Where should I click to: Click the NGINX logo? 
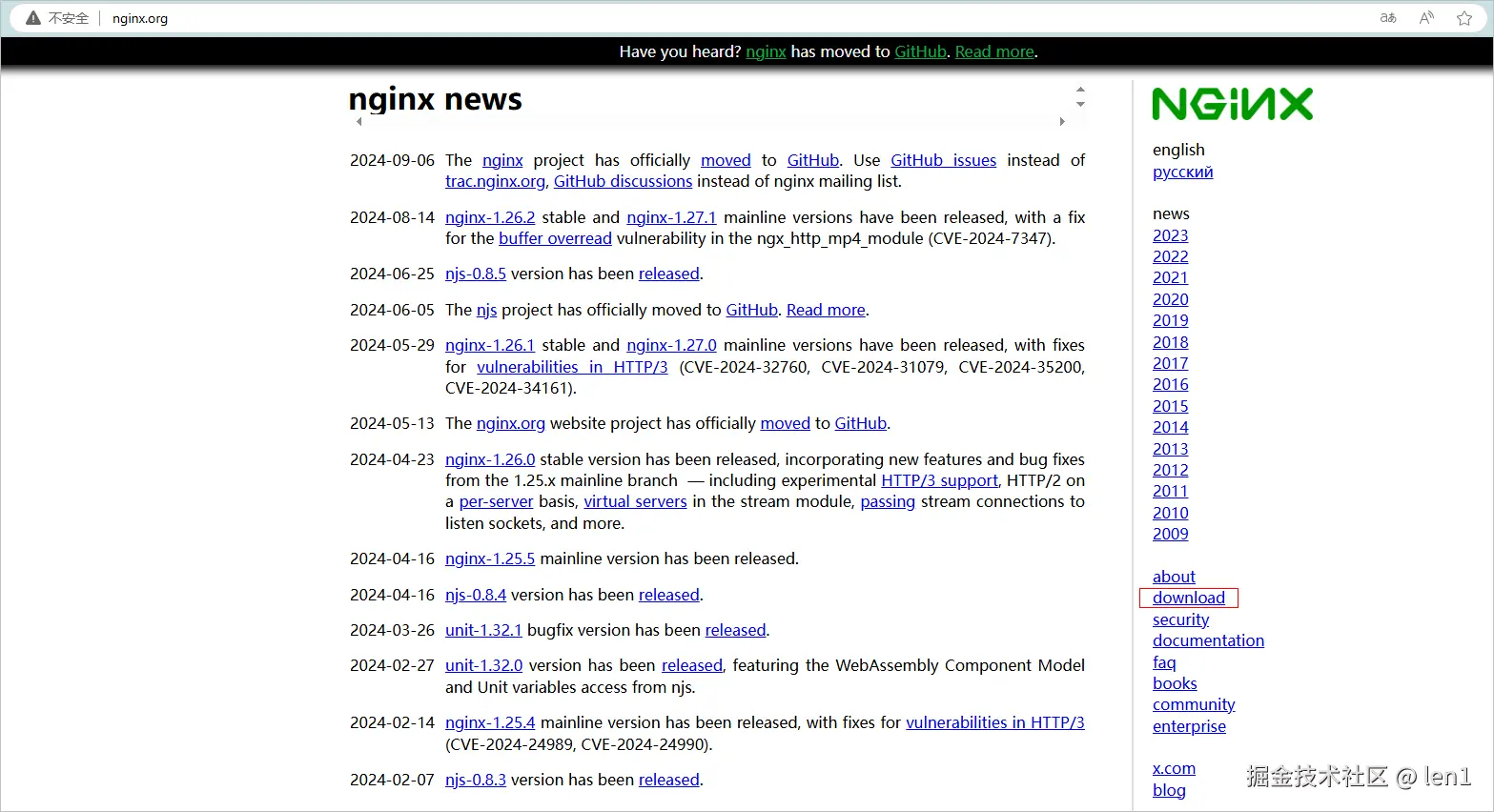coord(1232,104)
